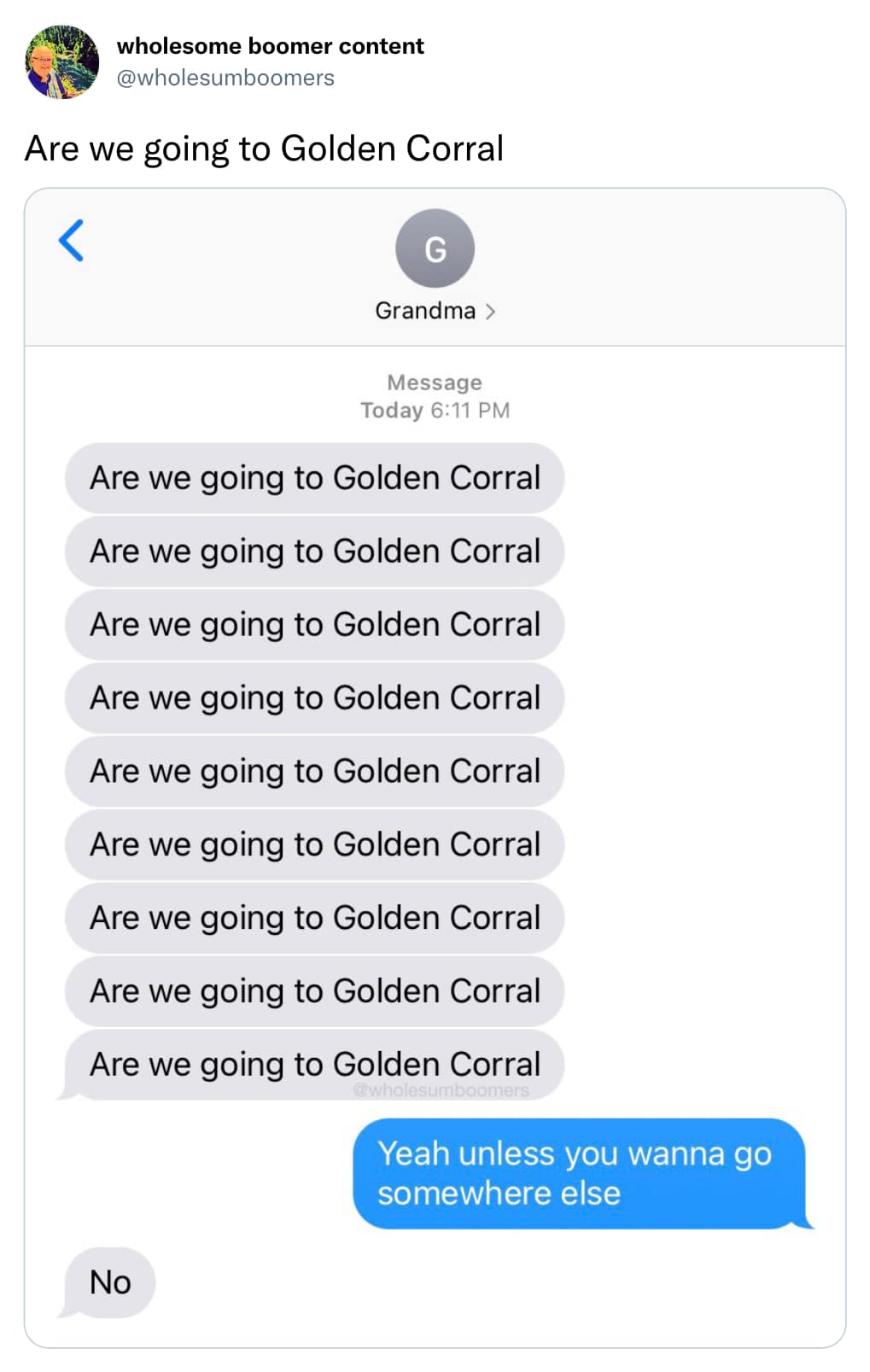The image size is (870, 1372).
Task: Click the faint @wholesumboomers watermark in the chat
Action: (x=441, y=1090)
